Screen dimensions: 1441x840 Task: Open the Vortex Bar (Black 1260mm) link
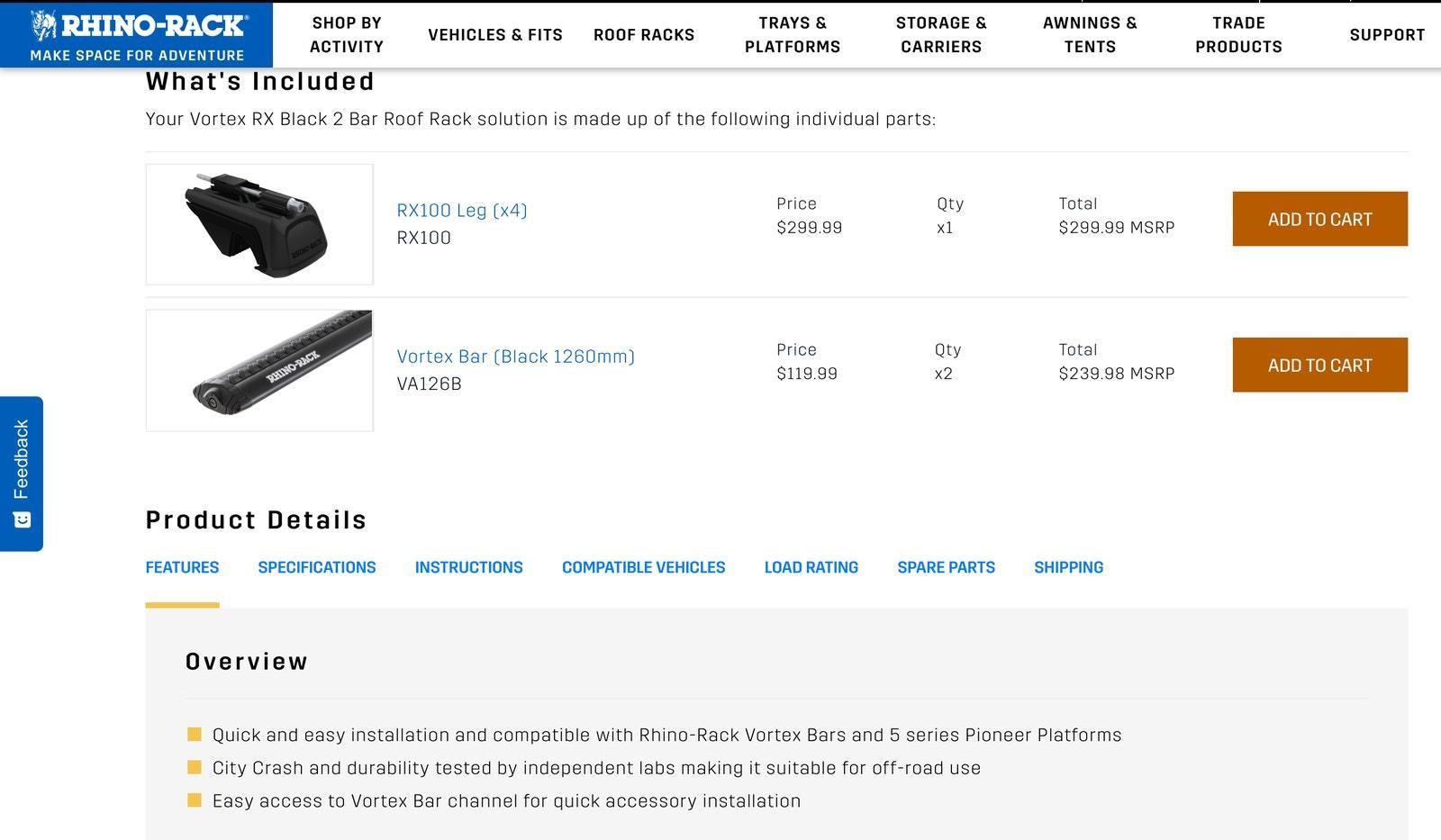tap(515, 357)
